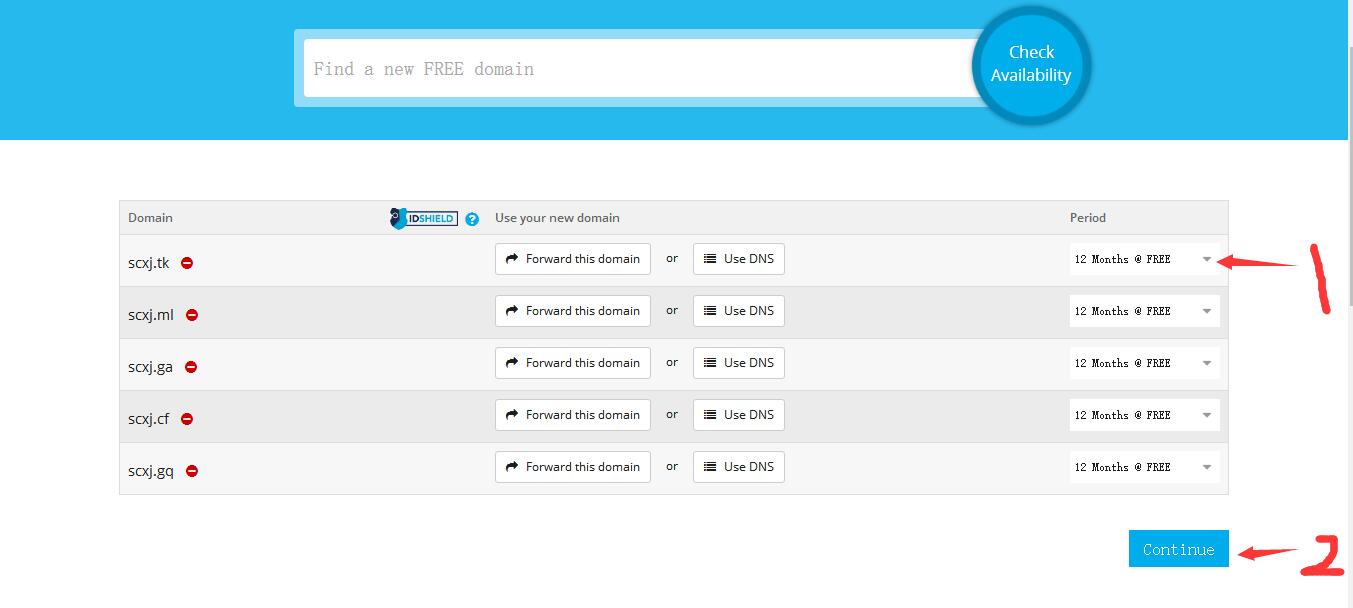Open the scxj.ga period selector
The height and width of the screenshot is (608, 1353).
pos(1144,363)
